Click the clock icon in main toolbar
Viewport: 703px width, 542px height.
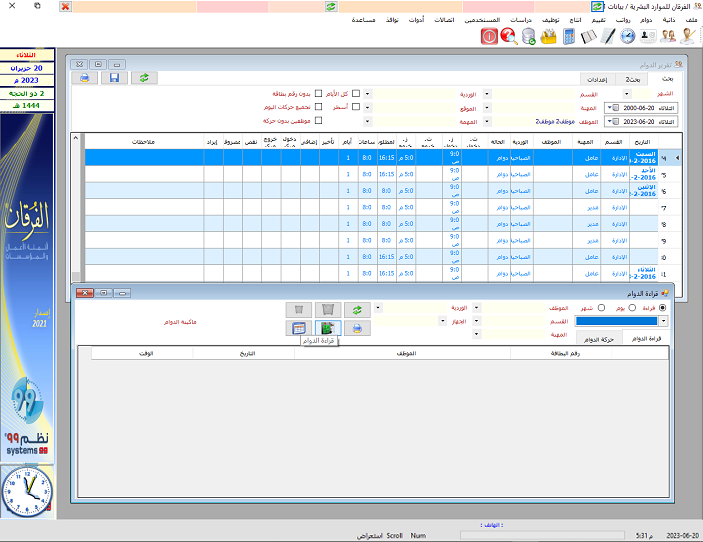pyautogui.click(x=627, y=36)
